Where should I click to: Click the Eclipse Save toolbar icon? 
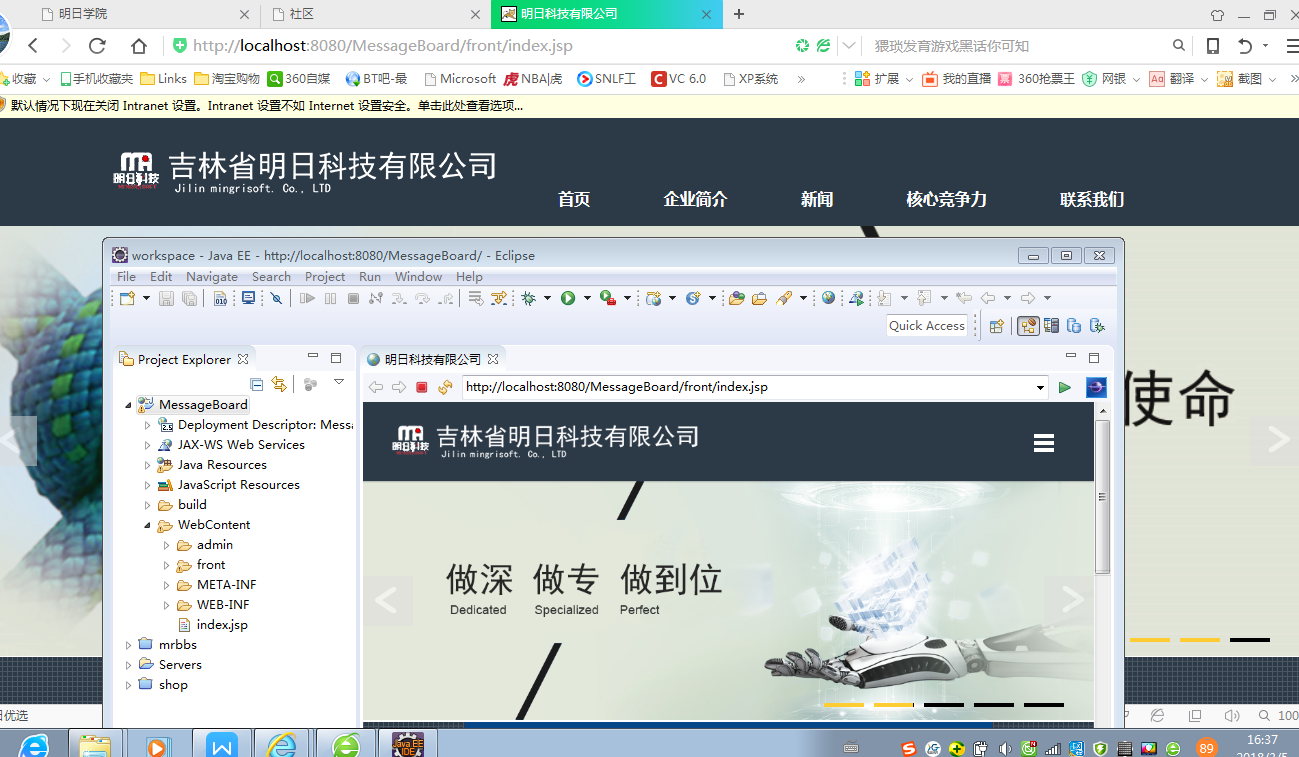click(167, 298)
